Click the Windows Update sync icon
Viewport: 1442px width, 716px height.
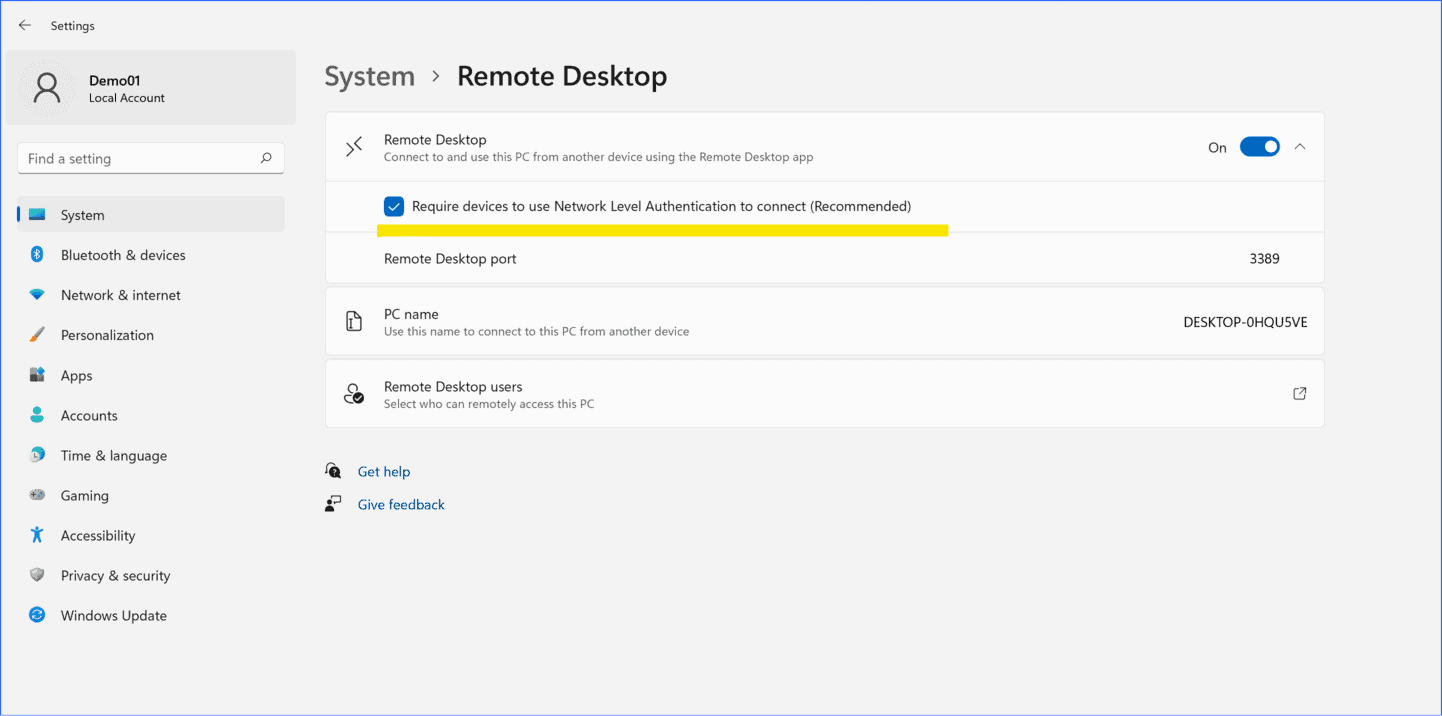(37, 615)
